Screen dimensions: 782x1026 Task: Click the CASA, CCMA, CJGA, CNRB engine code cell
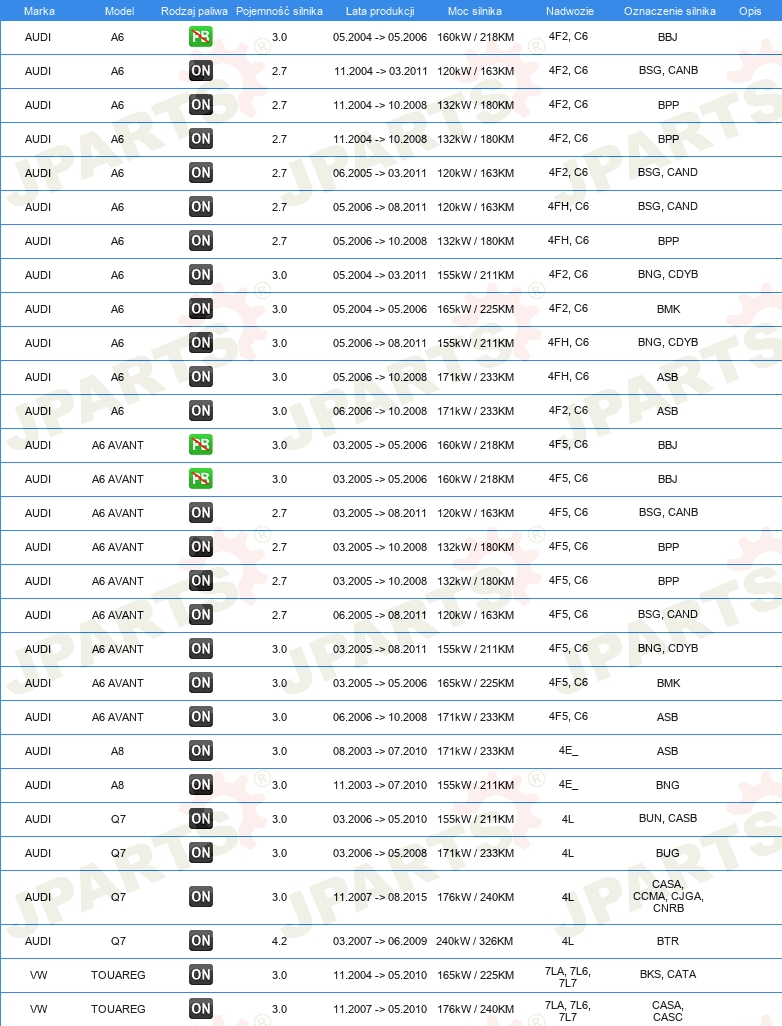tap(668, 896)
